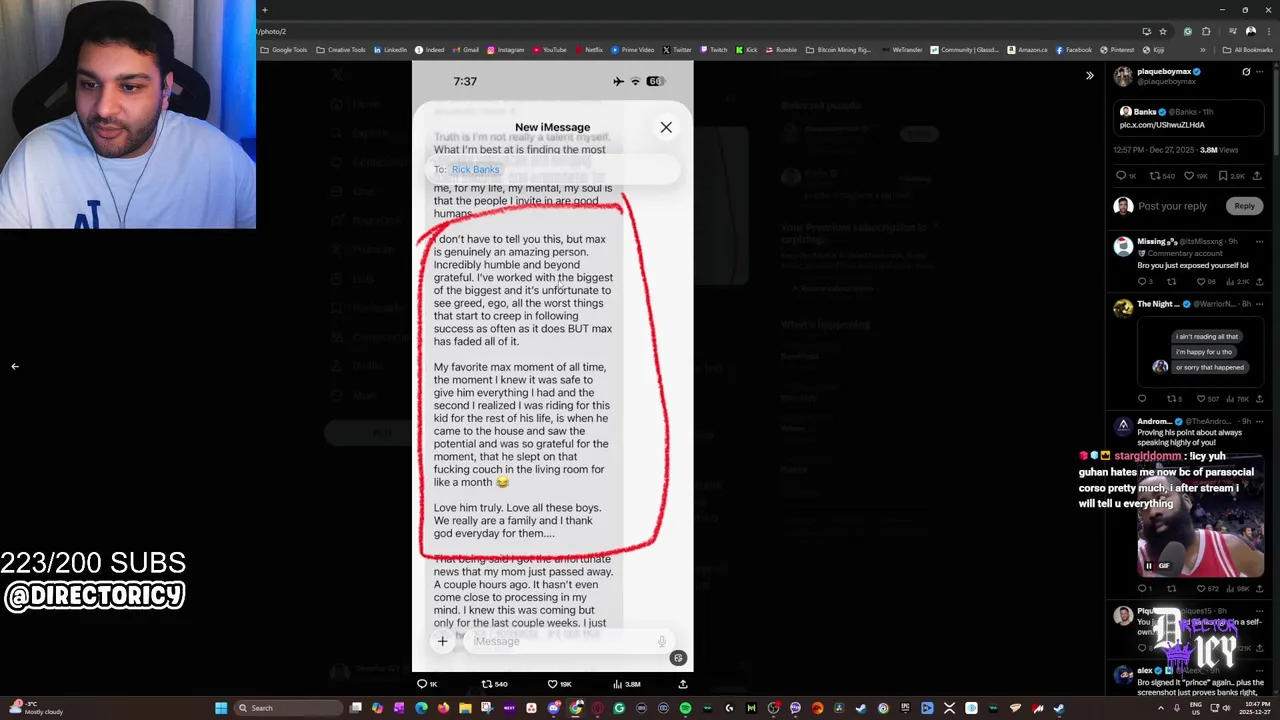Open Spotify from the taskbar
The width and height of the screenshot is (1280, 720).
tap(685, 708)
